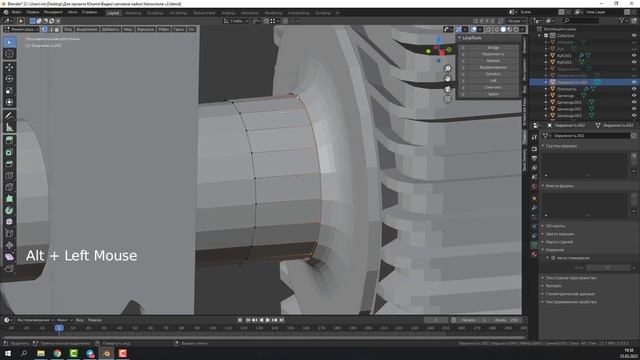This screenshot has width=640, height=360.
Task: Toggle X-ray display in viewport header
Action: [x=489, y=29]
